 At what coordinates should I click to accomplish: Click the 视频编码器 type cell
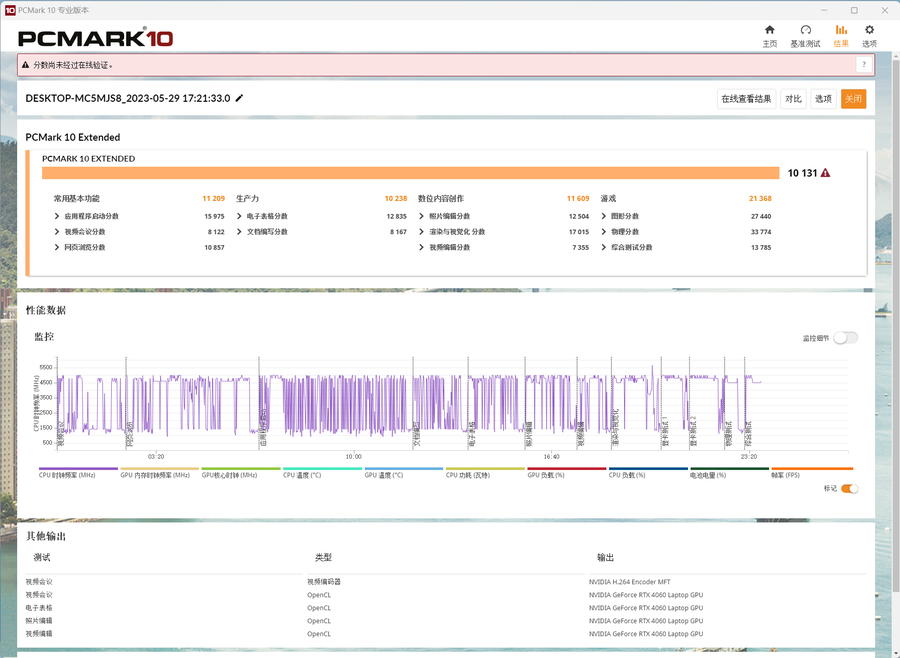point(324,582)
